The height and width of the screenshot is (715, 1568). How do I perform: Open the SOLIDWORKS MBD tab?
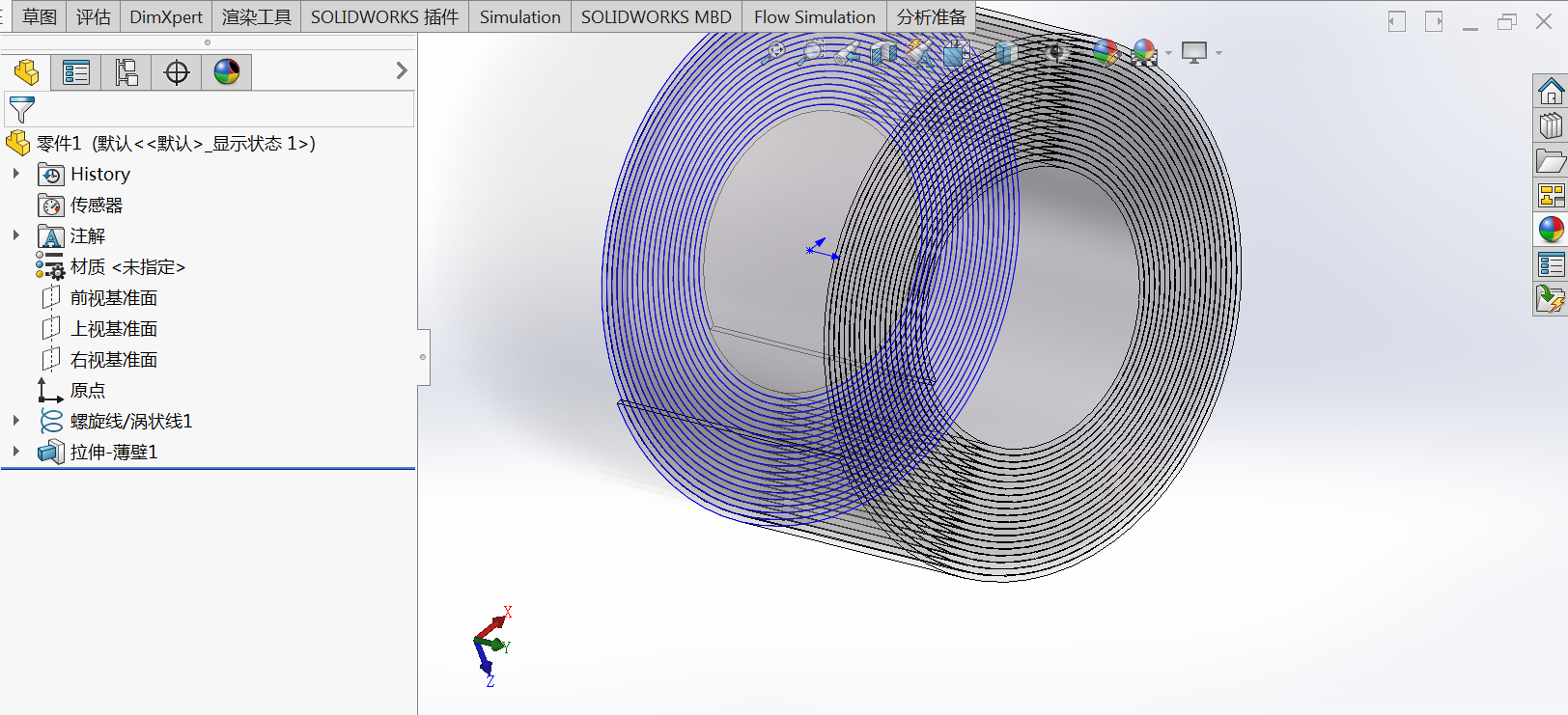pyautogui.click(x=657, y=16)
